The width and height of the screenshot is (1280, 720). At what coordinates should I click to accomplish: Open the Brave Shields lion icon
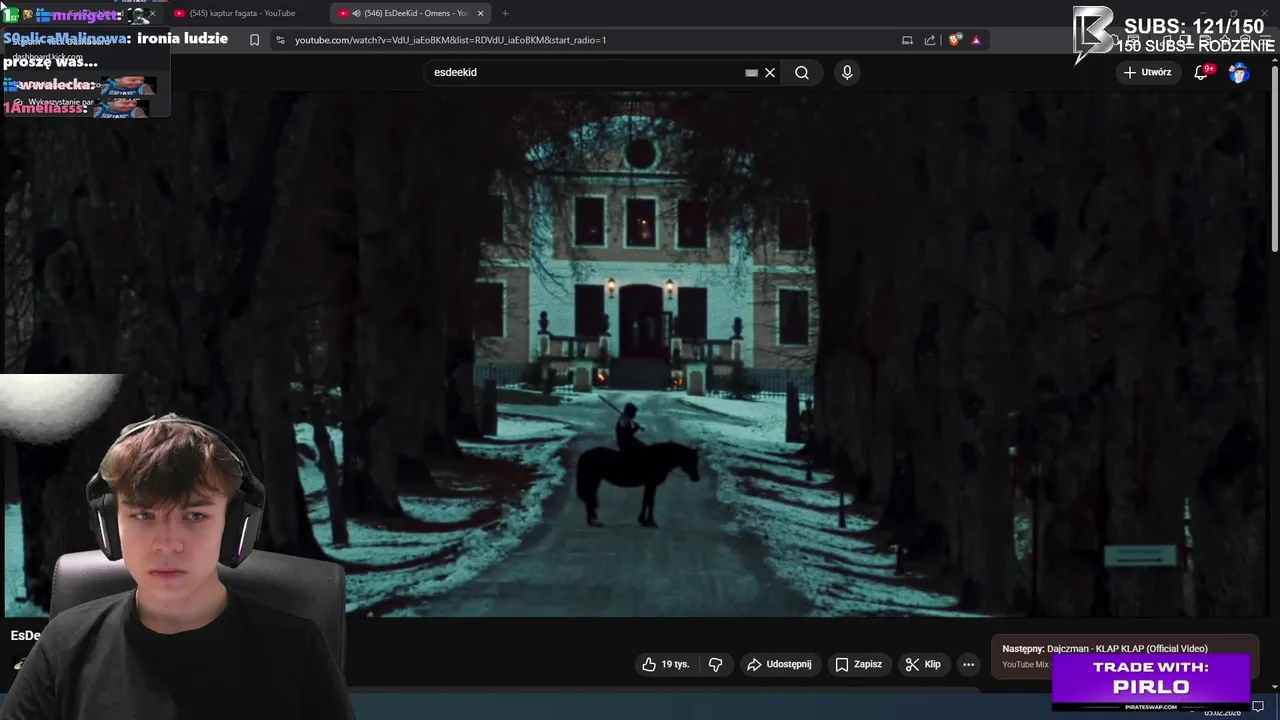[x=955, y=40]
